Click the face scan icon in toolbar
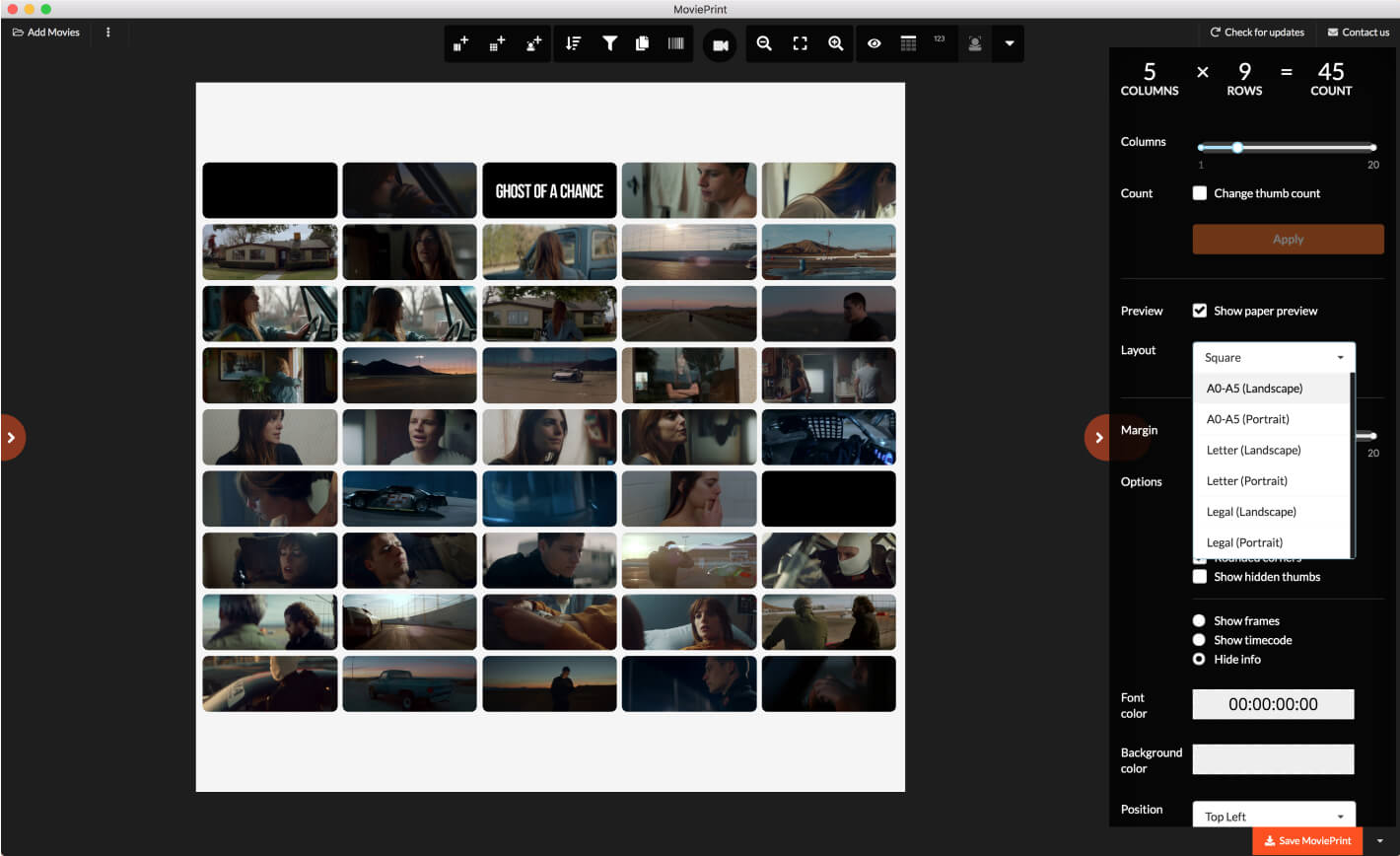This screenshot has height=856, width=1400. [x=975, y=43]
